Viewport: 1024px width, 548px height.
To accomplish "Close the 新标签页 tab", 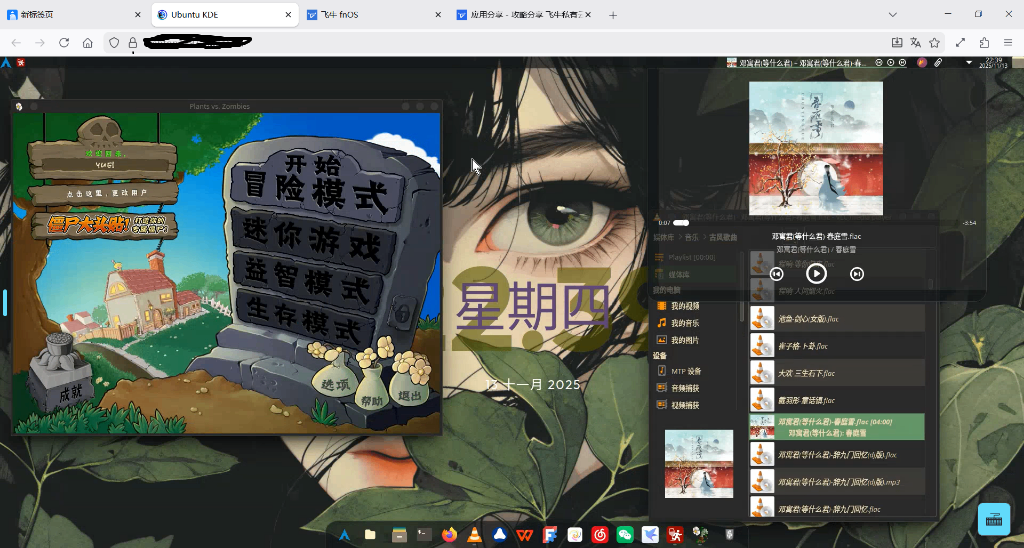I will [138, 14].
